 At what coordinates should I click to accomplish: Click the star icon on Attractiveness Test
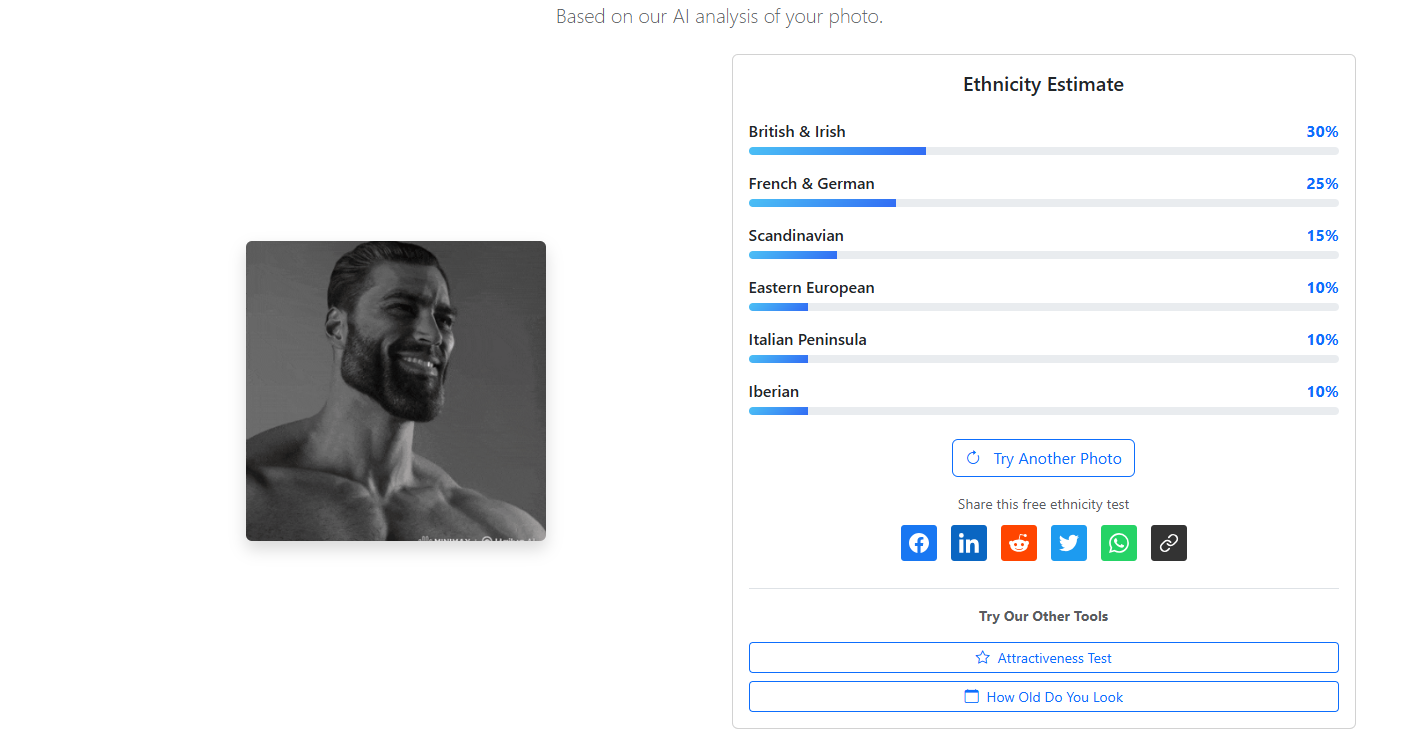click(x=982, y=658)
